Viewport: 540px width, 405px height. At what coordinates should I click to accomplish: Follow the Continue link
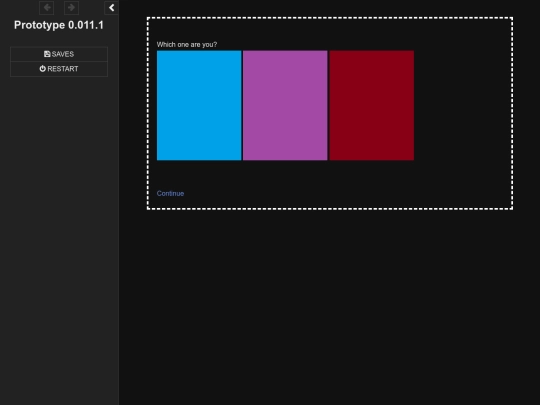170,194
